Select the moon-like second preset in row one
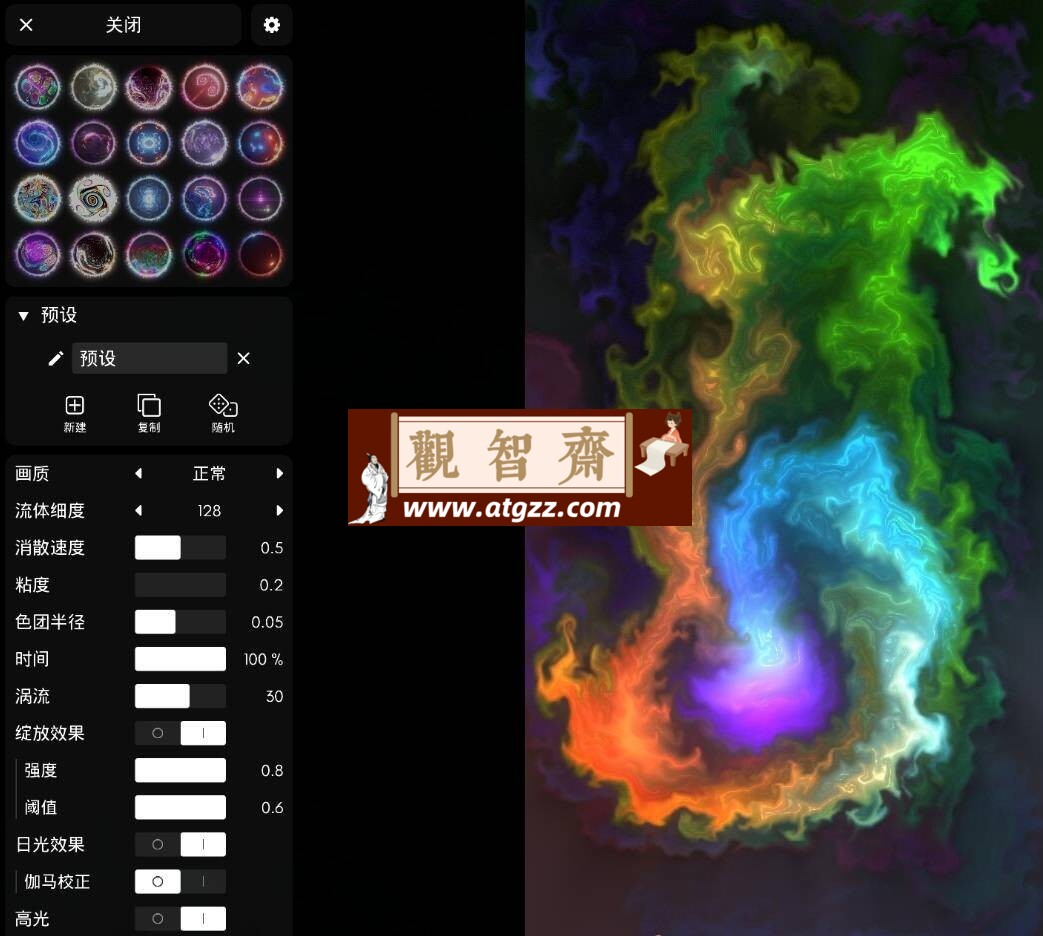This screenshot has width=1043, height=936. point(94,87)
